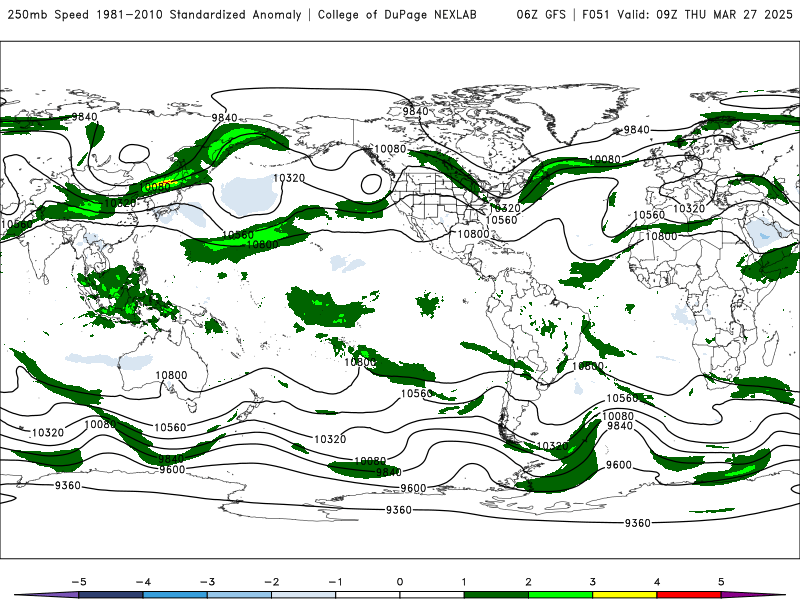Select the pale blue swatch between -2 and -1
Image resolution: width=800 pixels, height=600 pixels.
click(304, 595)
